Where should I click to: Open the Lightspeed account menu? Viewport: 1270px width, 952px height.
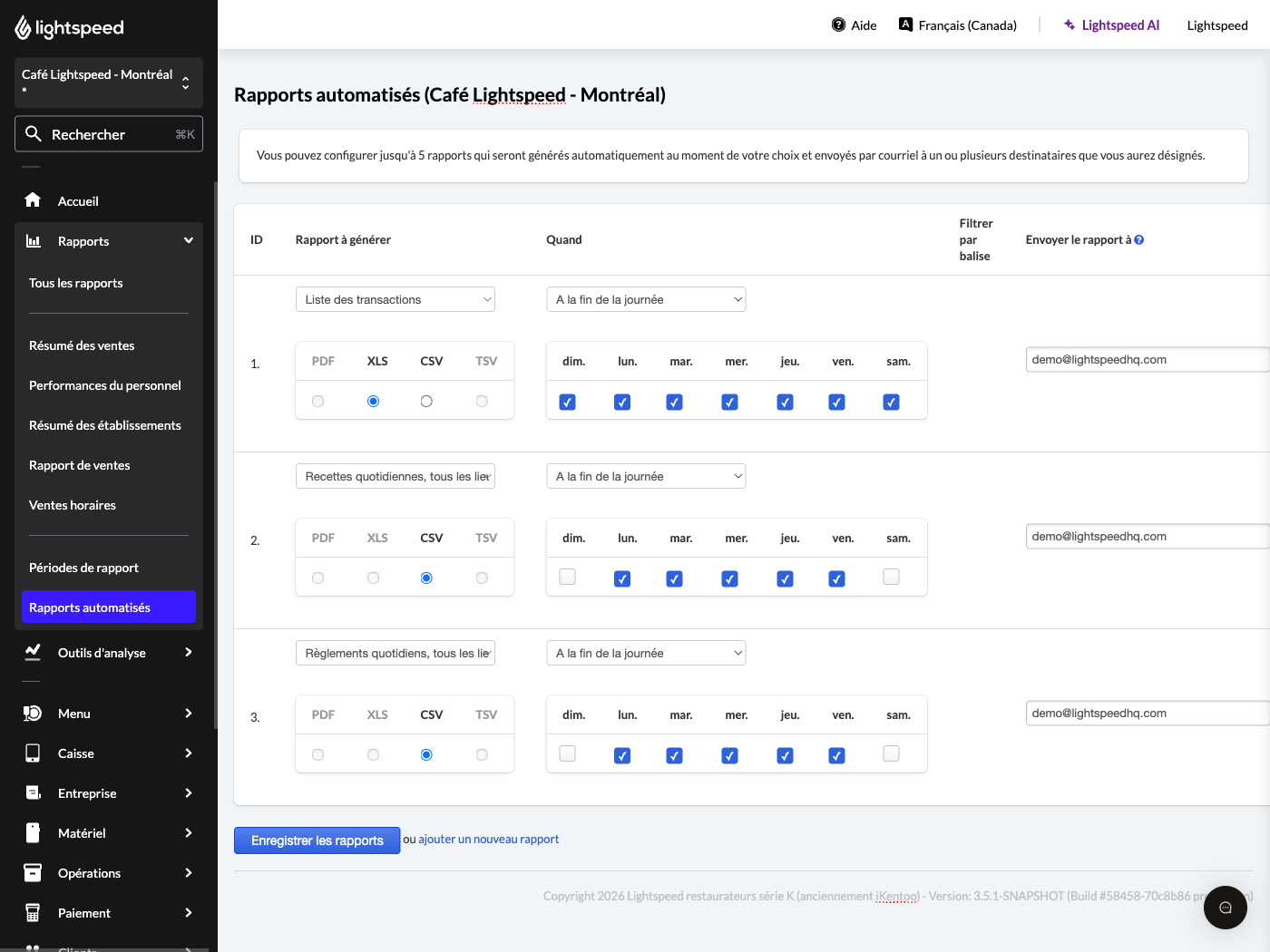[x=1217, y=25]
